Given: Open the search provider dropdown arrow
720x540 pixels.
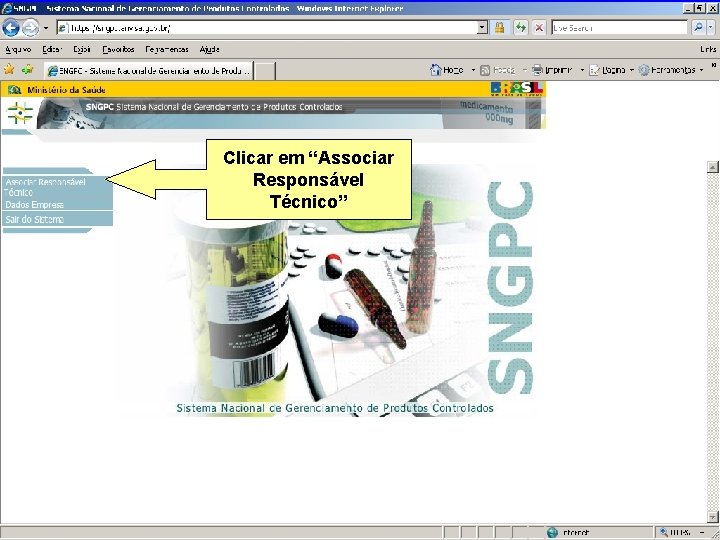Looking at the screenshot, I should pos(710,28).
